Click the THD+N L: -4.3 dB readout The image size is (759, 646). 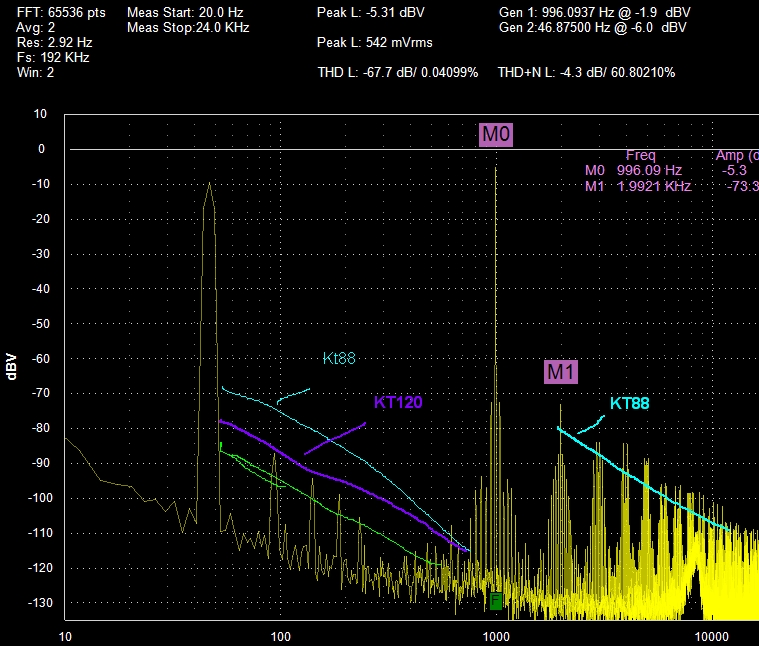586,73
